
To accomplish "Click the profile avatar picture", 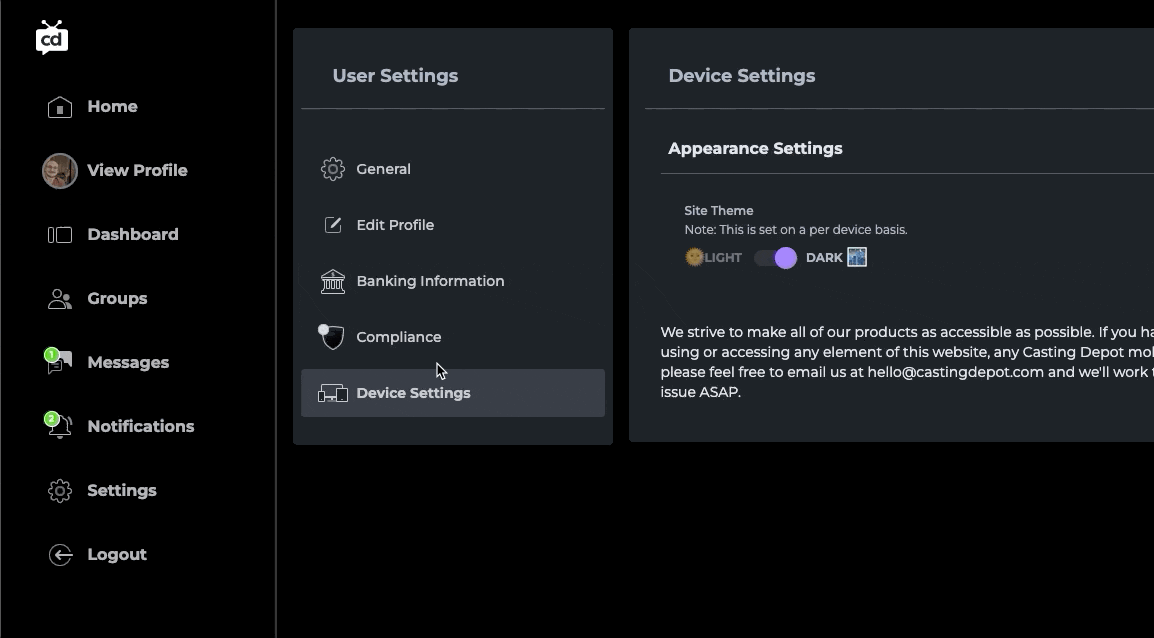I will 60,171.
